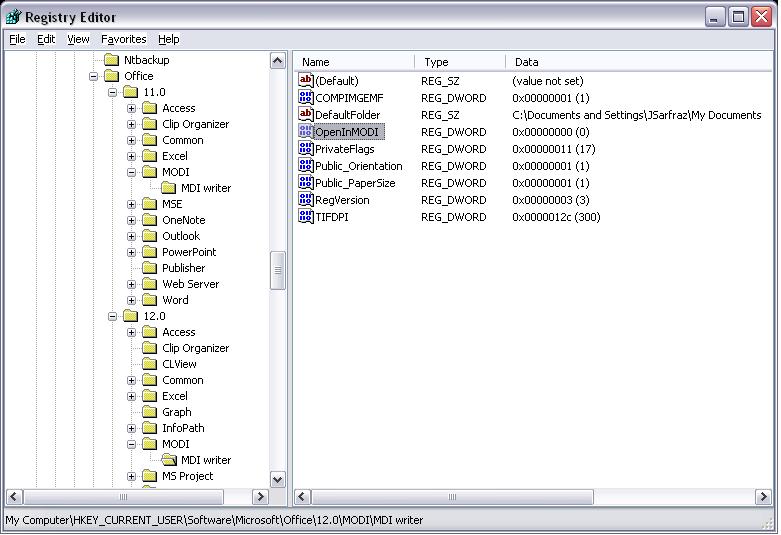Click the values pane scroll right arrow
The height and width of the screenshot is (535, 781).
coord(763,497)
